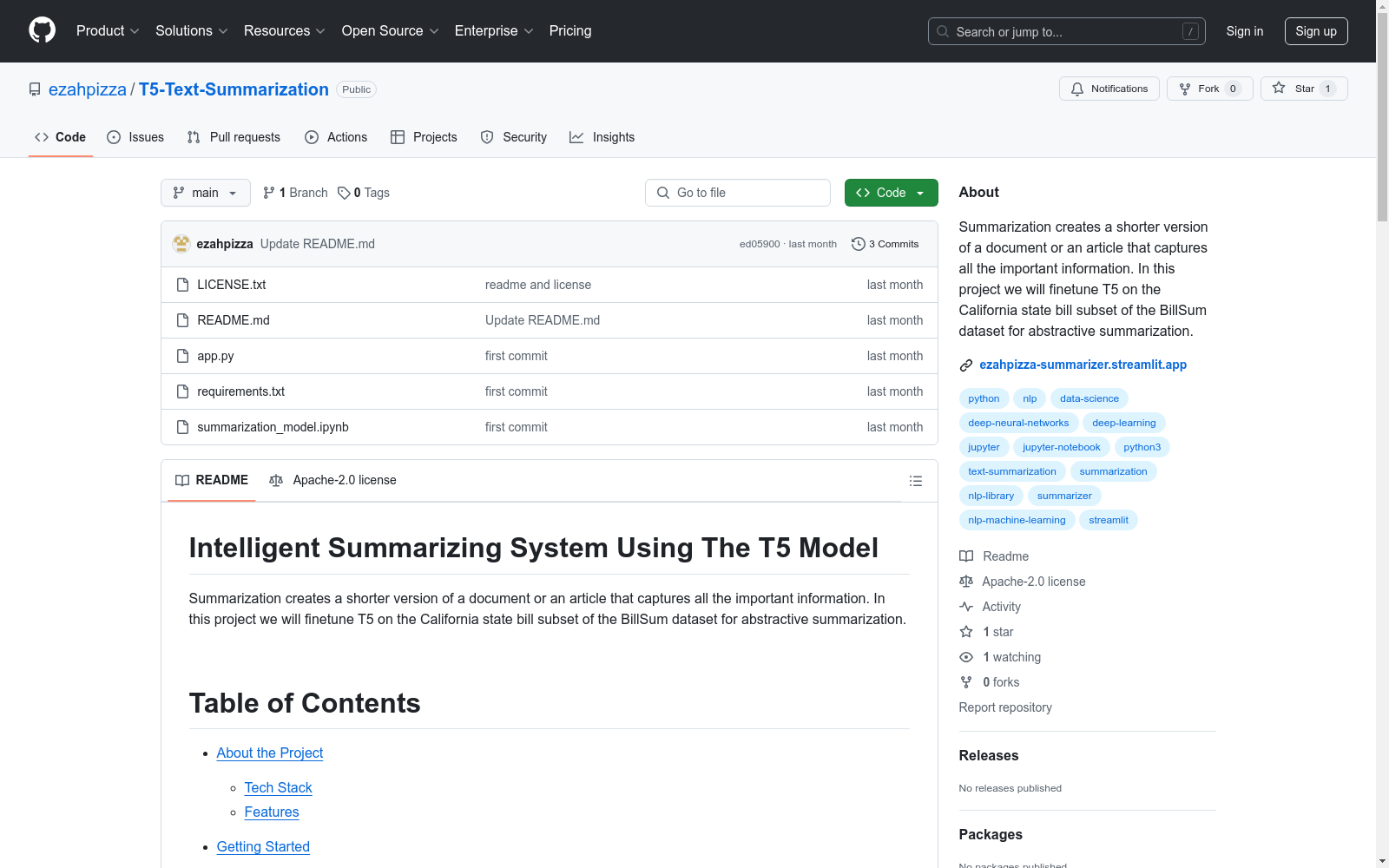Viewport: 1389px width, 868px height.
Task: Open the Insights tab
Action: [x=602, y=137]
